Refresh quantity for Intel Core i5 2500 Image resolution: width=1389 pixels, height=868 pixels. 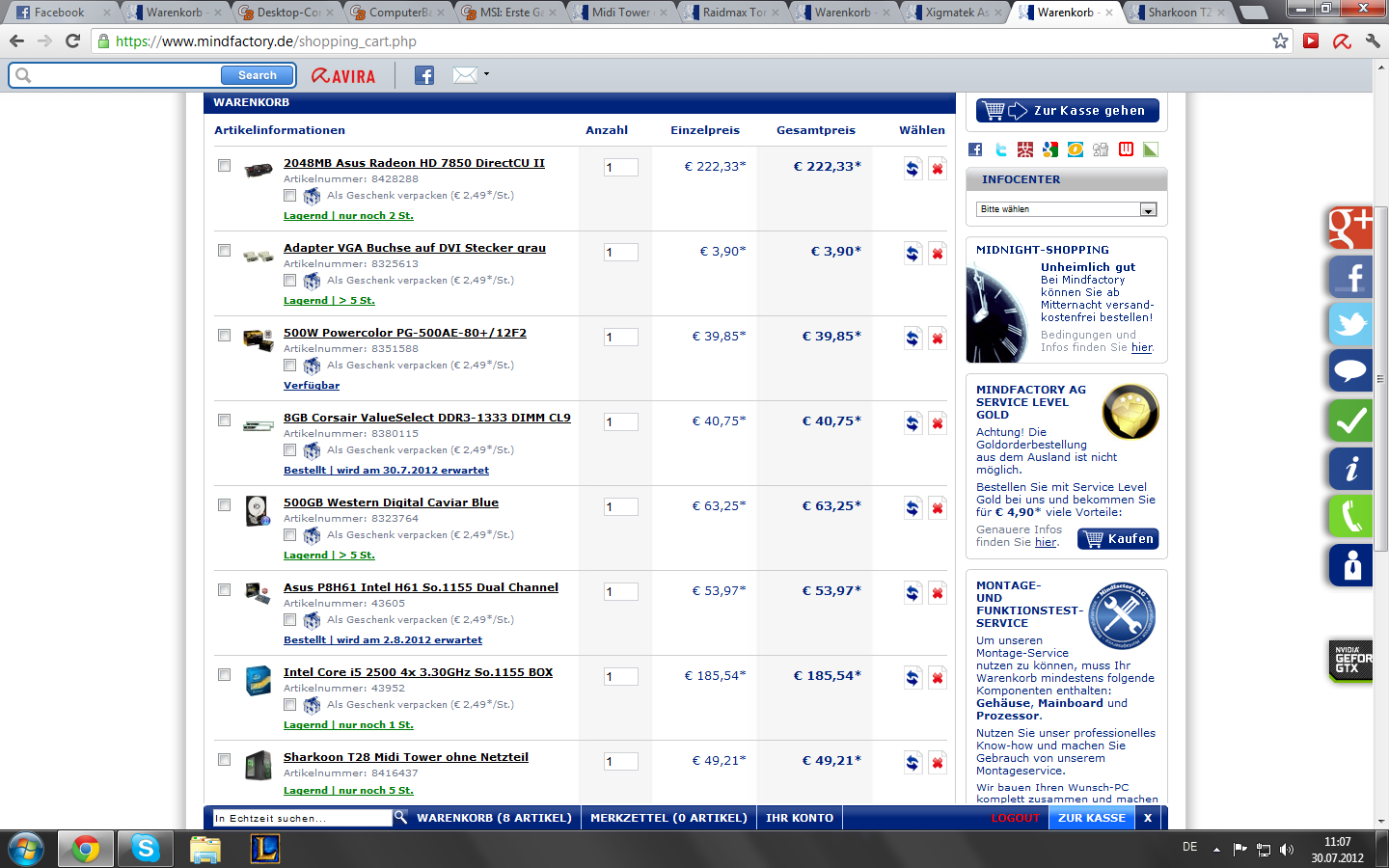tap(912, 678)
